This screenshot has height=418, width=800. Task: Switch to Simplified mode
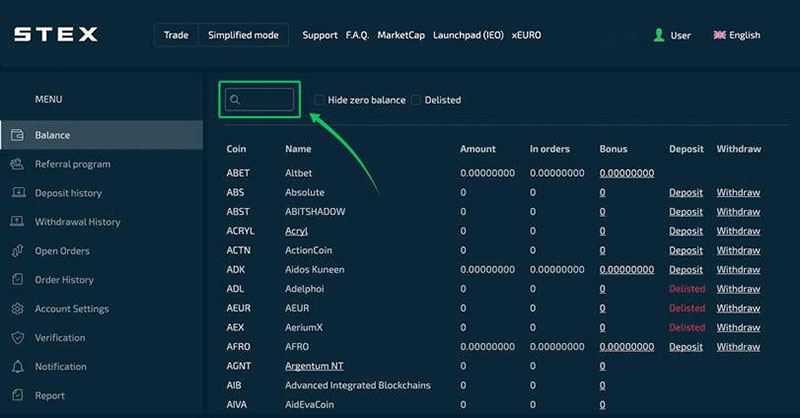pyautogui.click(x=243, y=35)
